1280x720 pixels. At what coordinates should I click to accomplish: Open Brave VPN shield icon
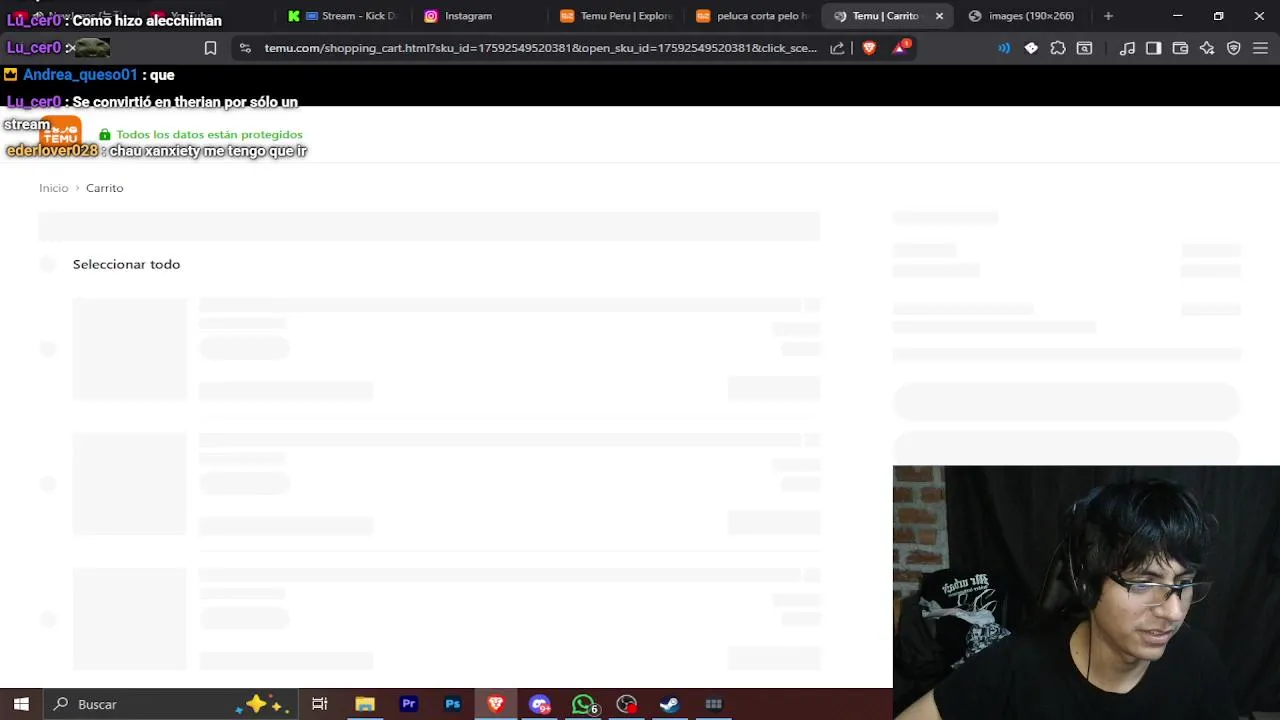[x=1234, y=48]
